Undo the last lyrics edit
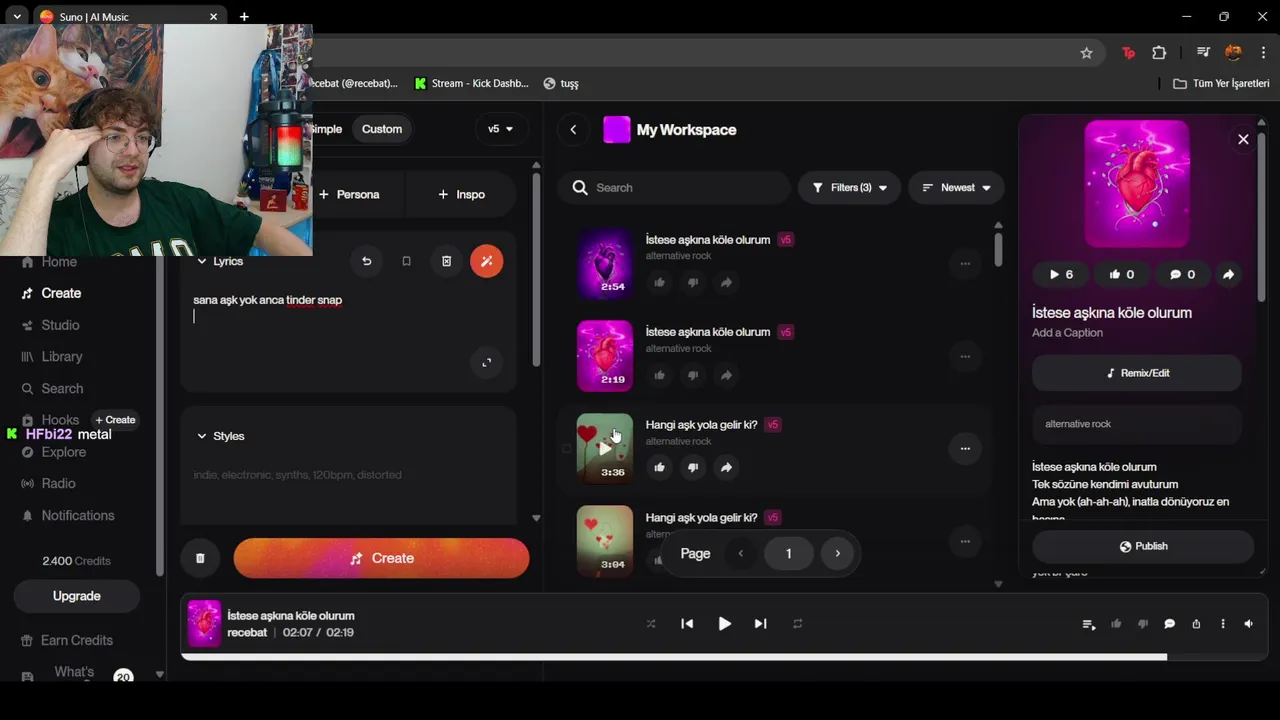The width and height of the screenshot is (1280, 720). [x=366, y=261]
